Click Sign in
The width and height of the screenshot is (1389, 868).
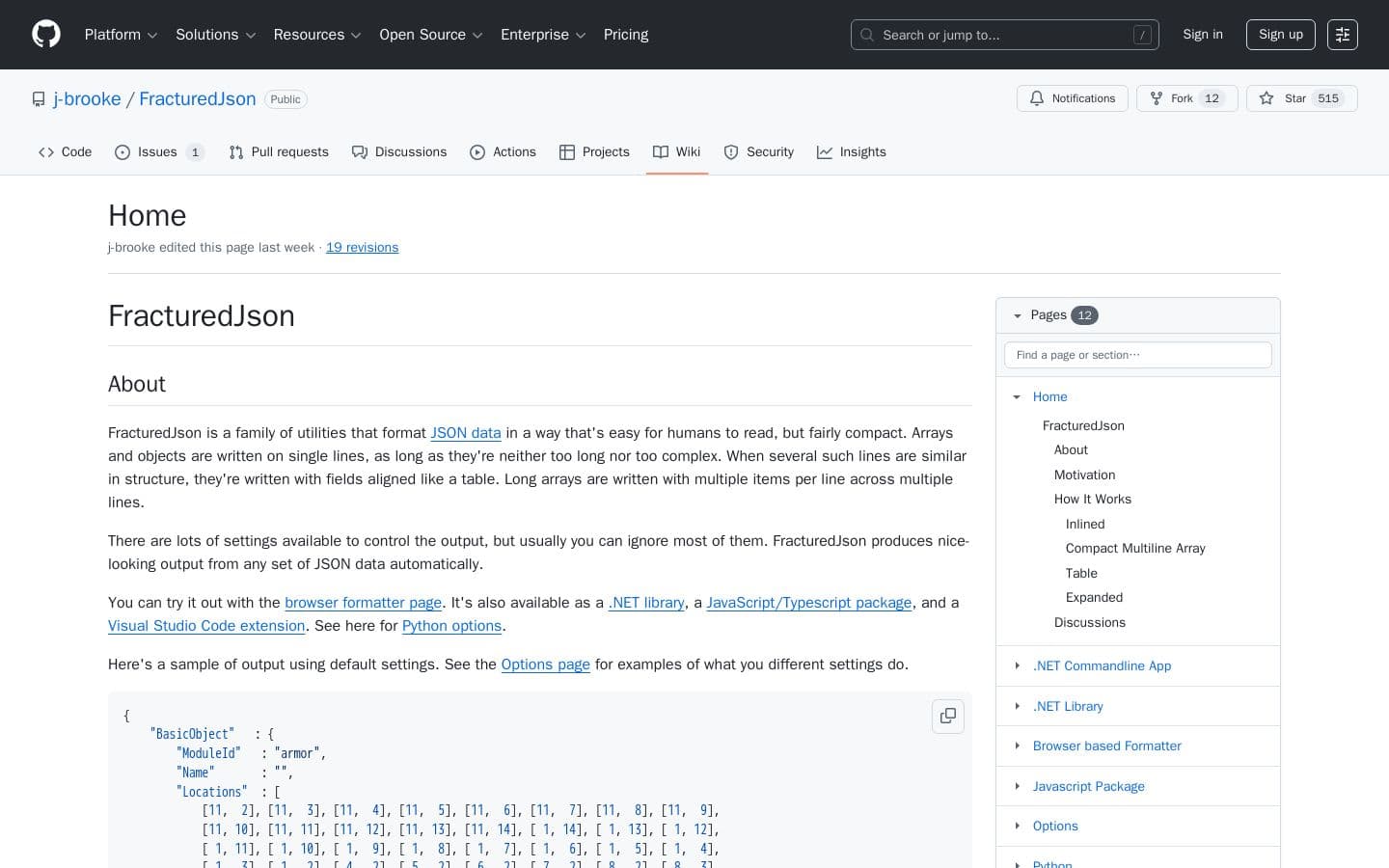(x=1203, y=35)
